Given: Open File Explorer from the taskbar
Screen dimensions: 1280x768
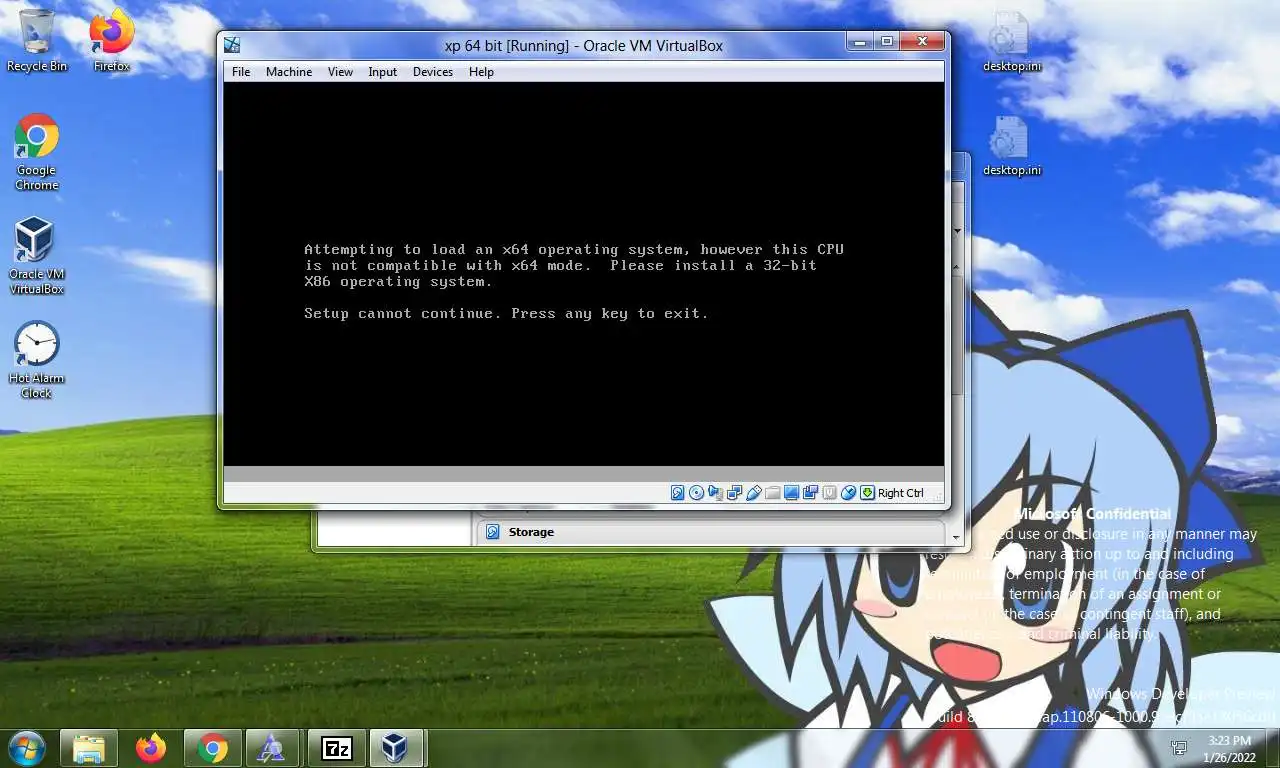Looking at the screenshot, I should [89, 748].
